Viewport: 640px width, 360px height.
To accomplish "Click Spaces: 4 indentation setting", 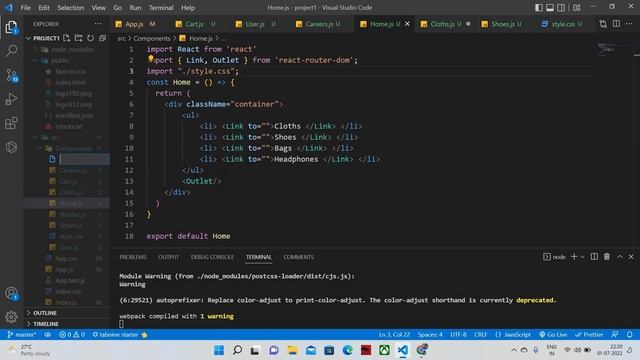I will [x=430, y=334].
